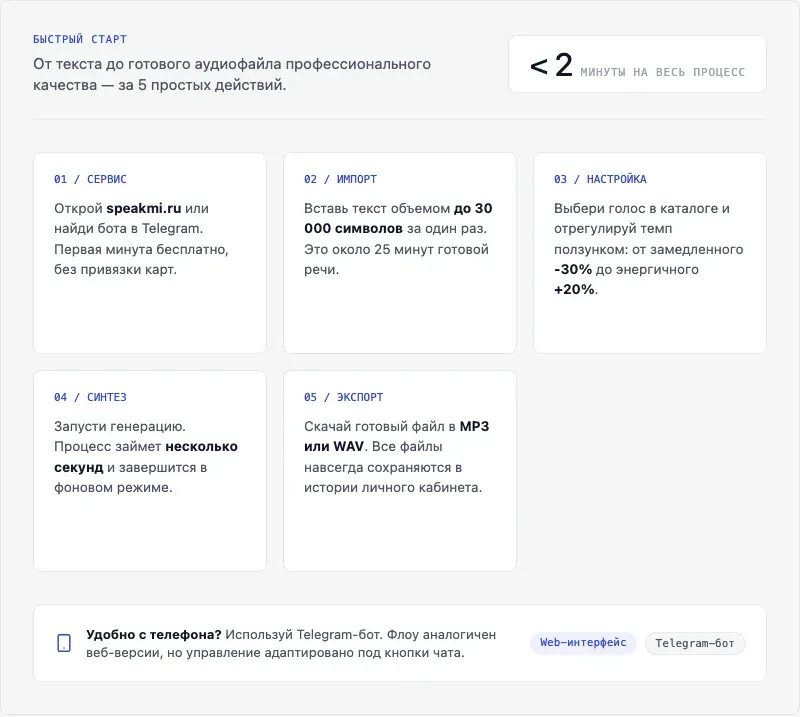Click the bold "несколько секунд" text

146,457
